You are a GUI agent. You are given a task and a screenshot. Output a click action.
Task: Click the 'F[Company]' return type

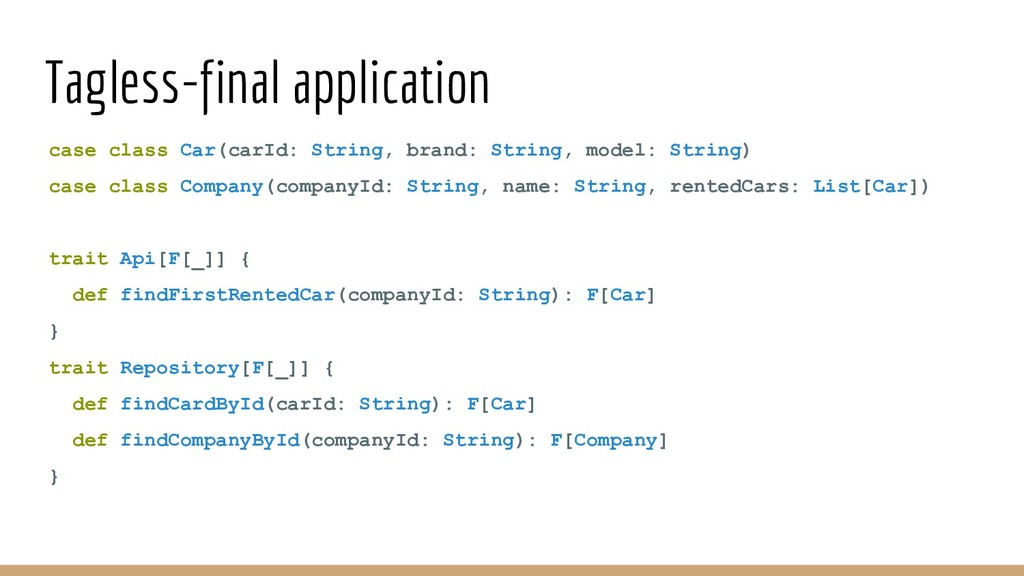coord(609,441)
